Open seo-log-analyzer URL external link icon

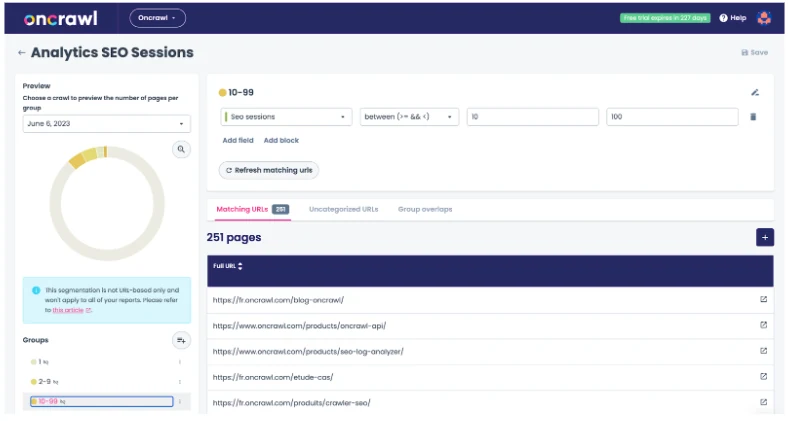tap(763, 351)
